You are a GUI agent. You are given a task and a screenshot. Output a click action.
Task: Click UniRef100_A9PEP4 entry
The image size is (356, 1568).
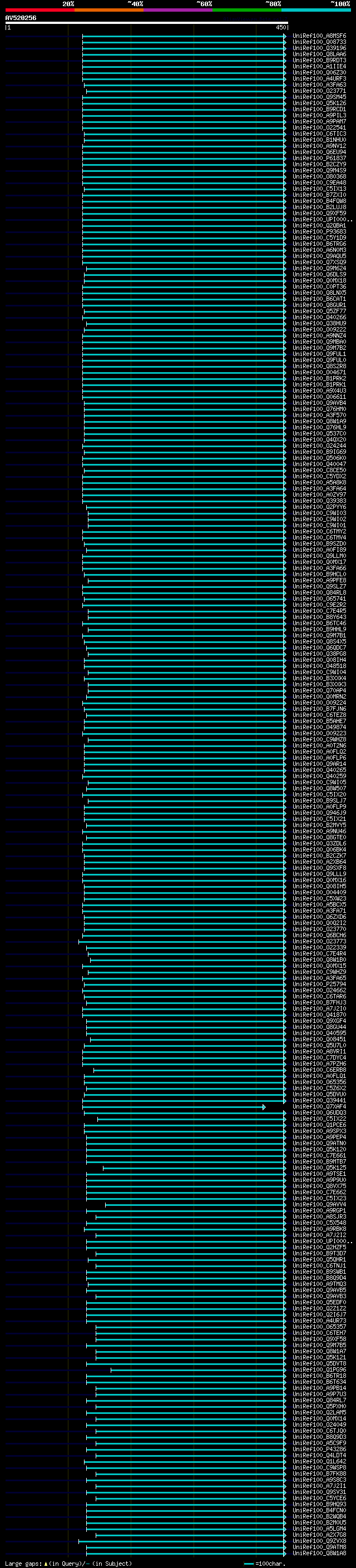pyautogui.click(x=319, y=1137)
